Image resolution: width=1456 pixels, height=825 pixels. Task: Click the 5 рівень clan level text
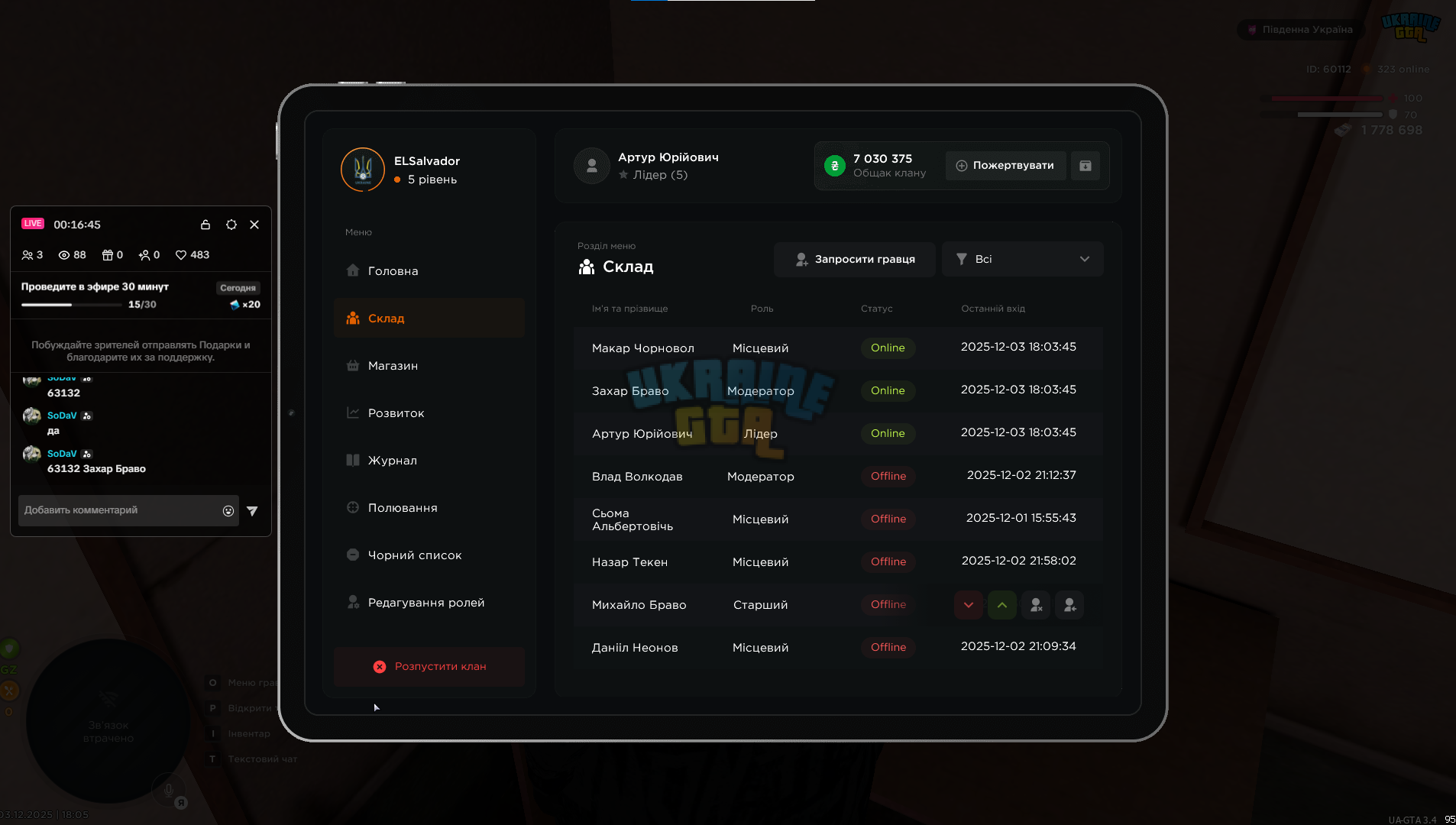(x=432, y=180)
